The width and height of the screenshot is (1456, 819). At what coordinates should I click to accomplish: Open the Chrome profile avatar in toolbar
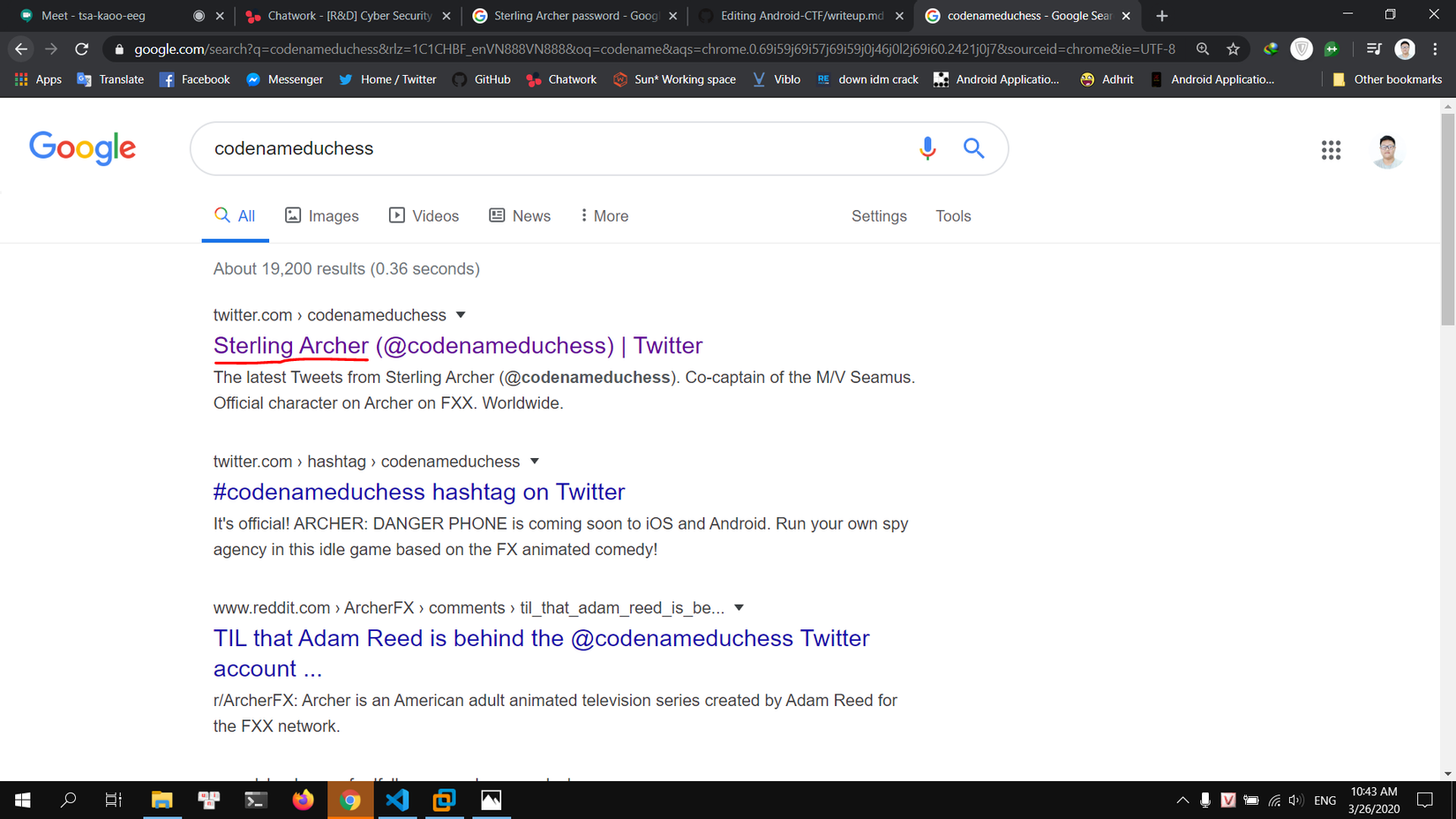click(1405, 49)
